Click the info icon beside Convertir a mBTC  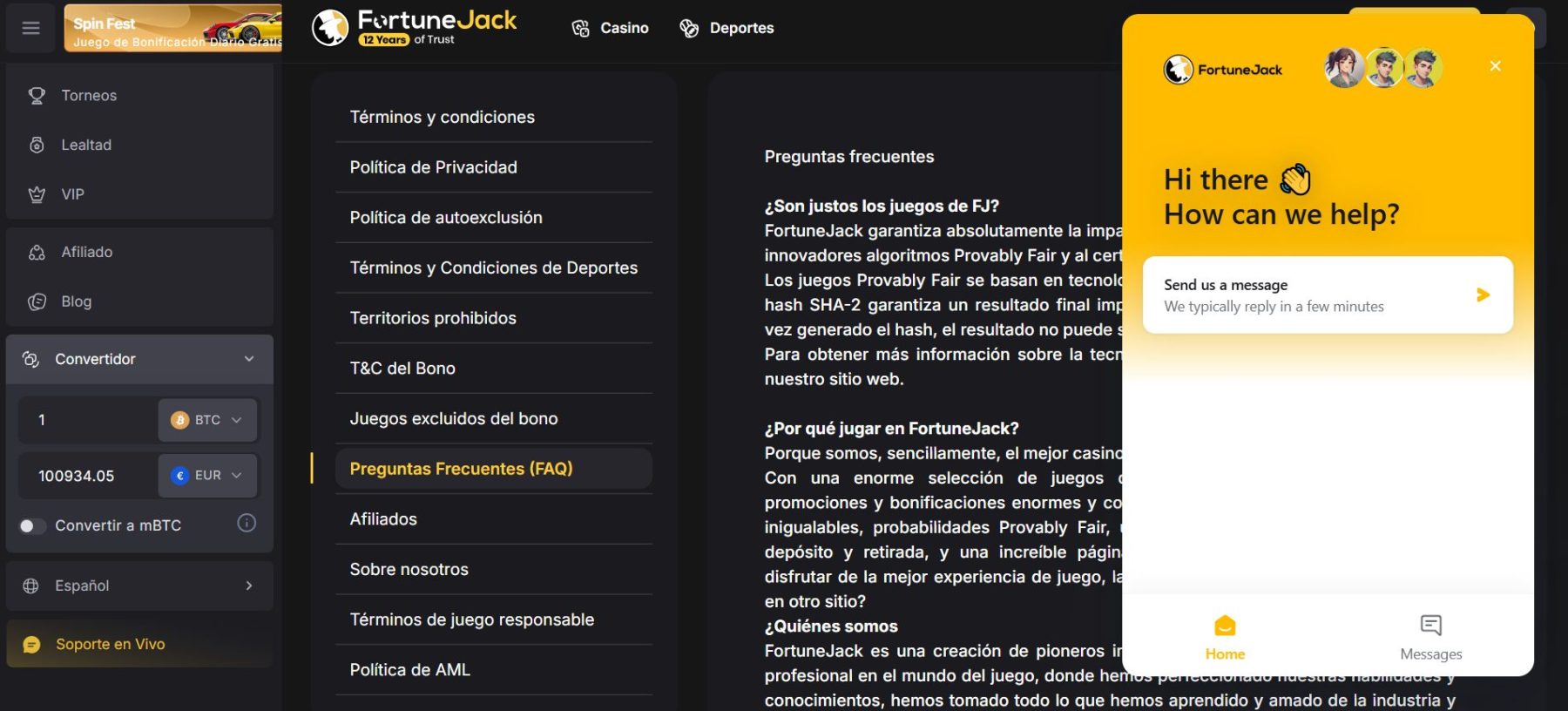pos(247,524)
